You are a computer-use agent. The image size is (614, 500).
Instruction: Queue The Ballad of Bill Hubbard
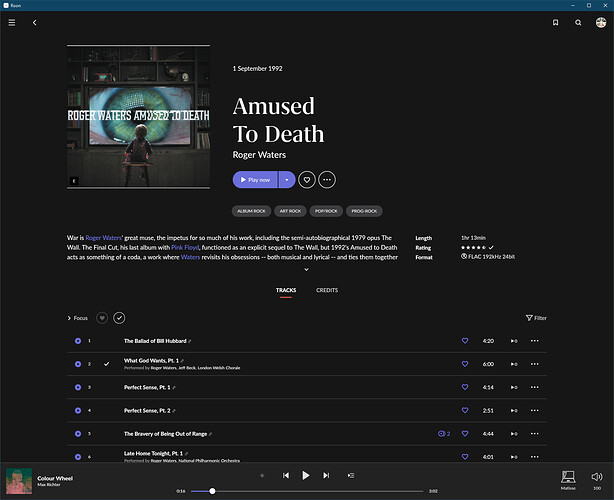pos(514,341)
